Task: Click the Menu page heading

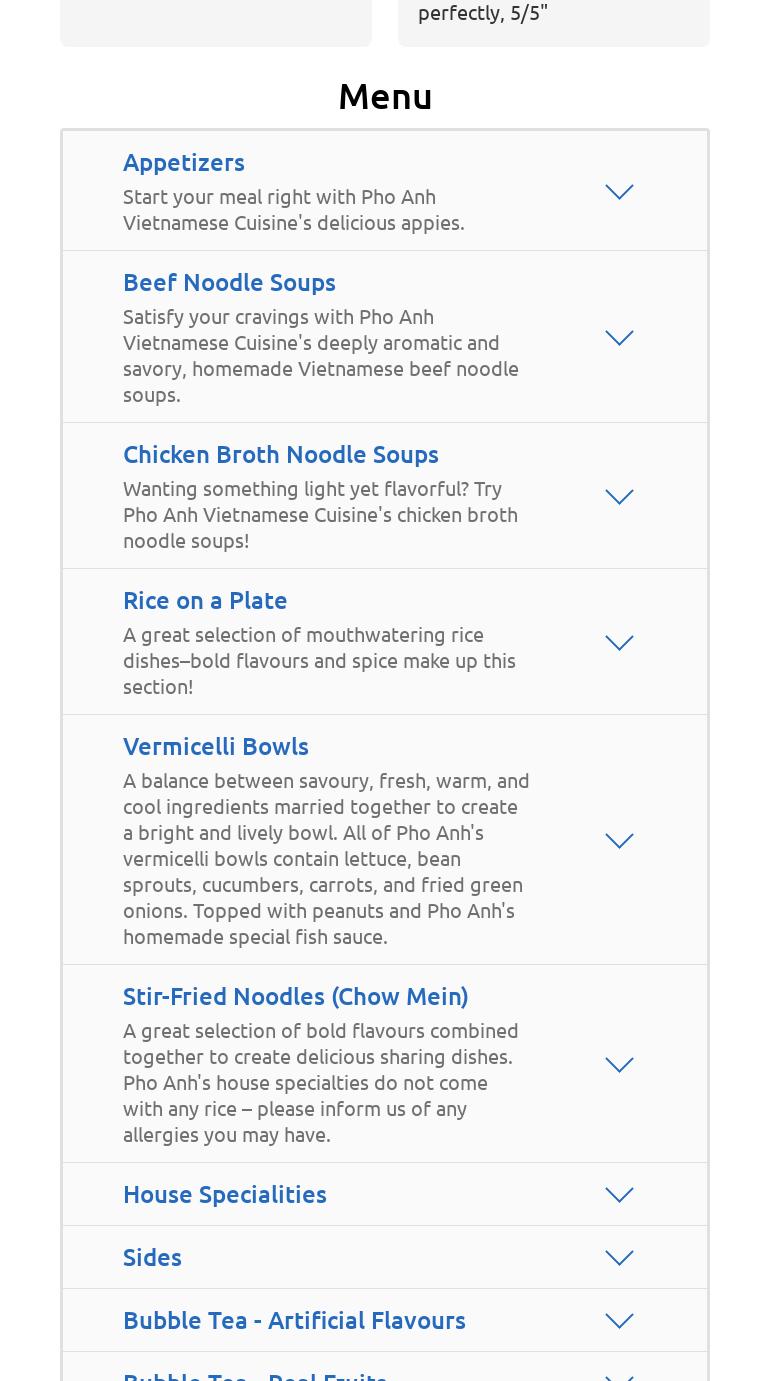Action: tap(385, 97)
